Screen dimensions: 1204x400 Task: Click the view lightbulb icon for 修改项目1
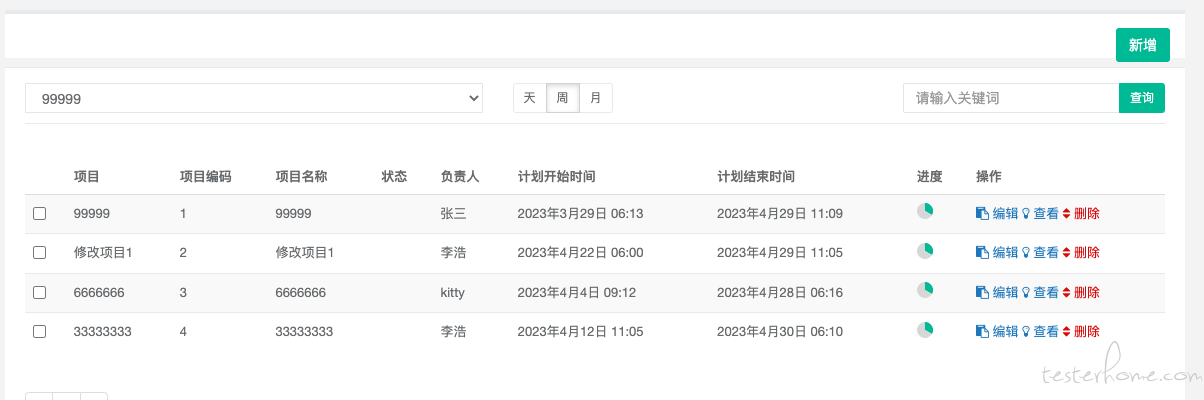(1025, 253)
